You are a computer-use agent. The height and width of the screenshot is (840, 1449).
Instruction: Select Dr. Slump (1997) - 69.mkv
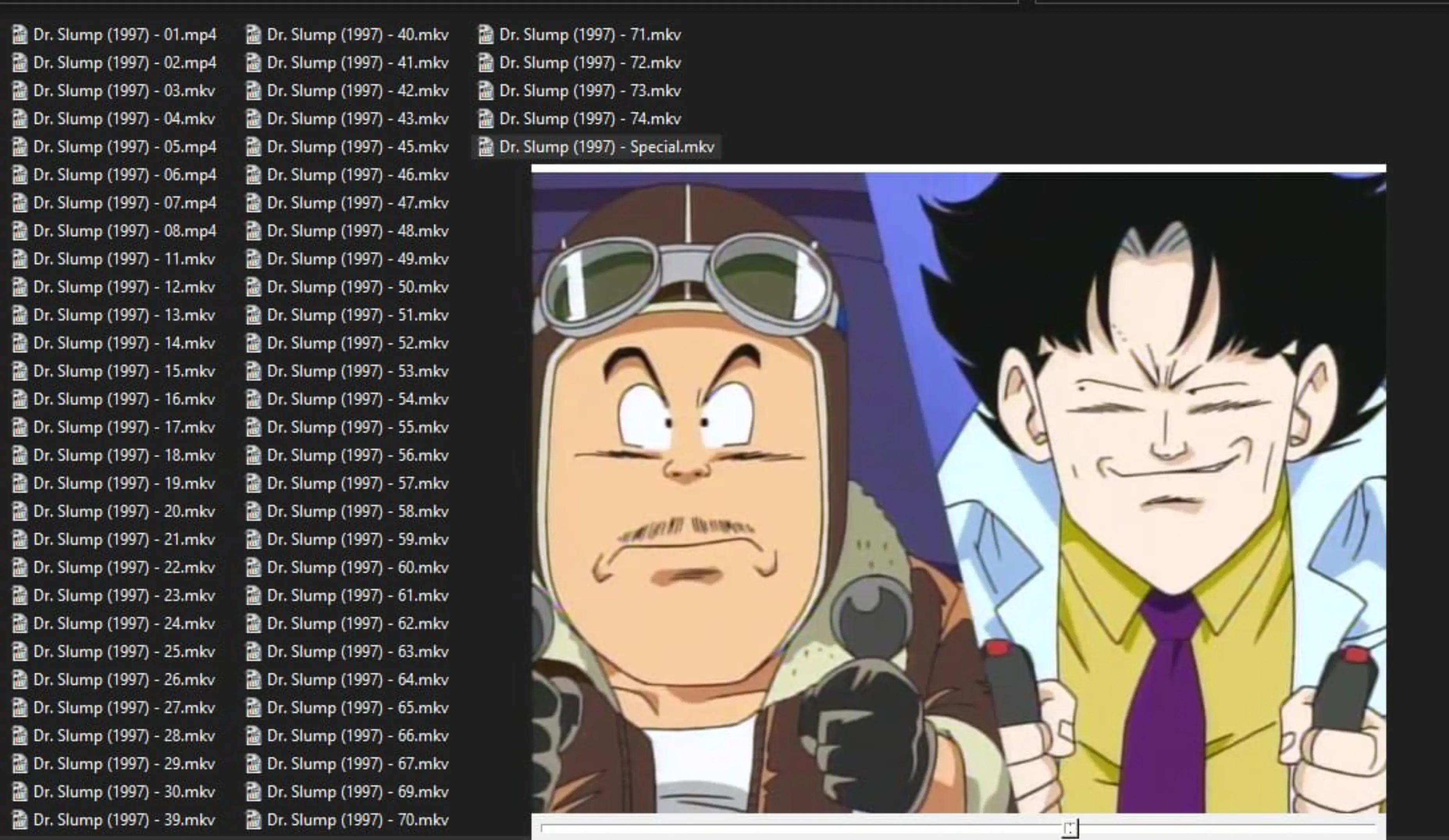347,792
